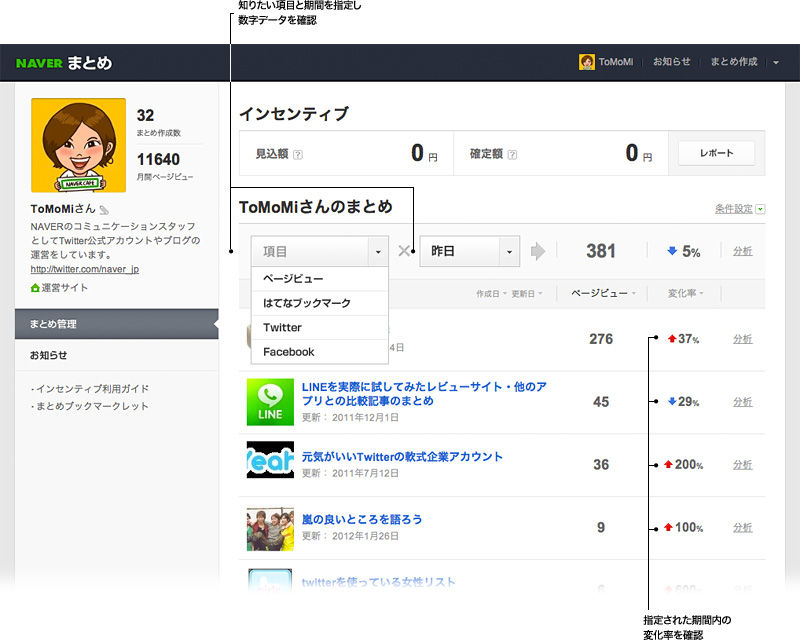Click the gray right arrow icon
Screen dimensions: 800x640
[x=538, y=251]
